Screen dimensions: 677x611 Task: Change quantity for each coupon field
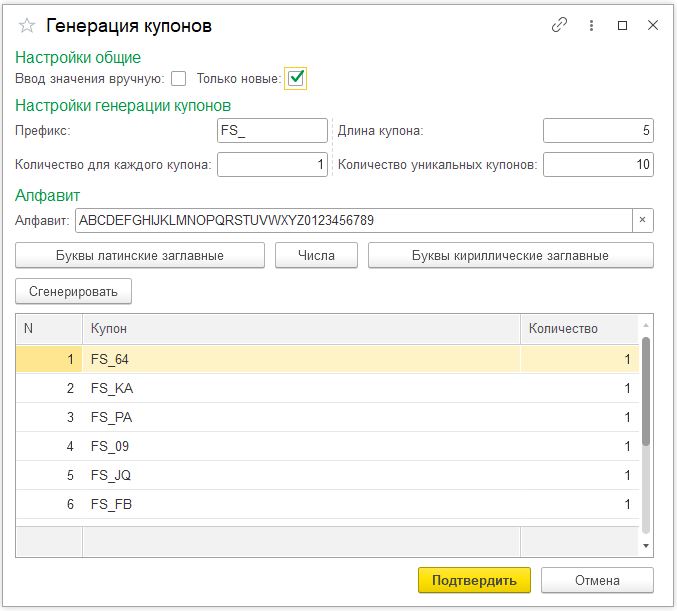[272, 165]
